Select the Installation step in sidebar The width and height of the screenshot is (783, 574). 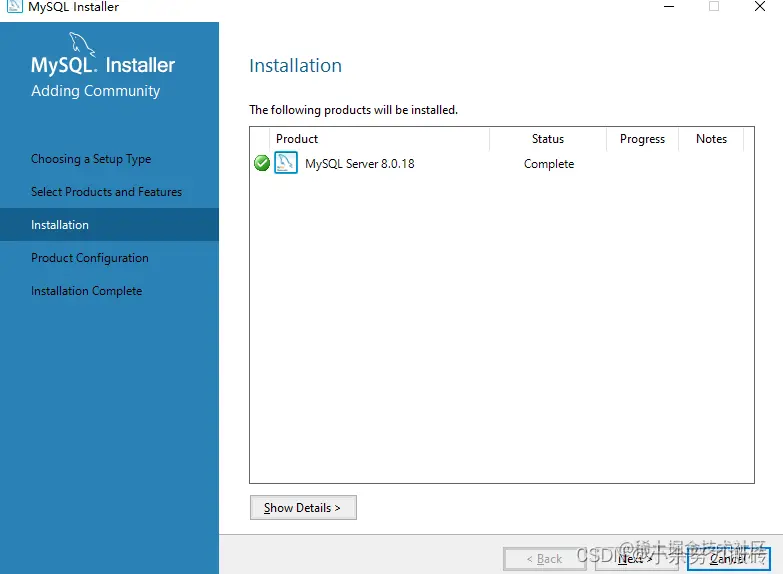[109, 225]
